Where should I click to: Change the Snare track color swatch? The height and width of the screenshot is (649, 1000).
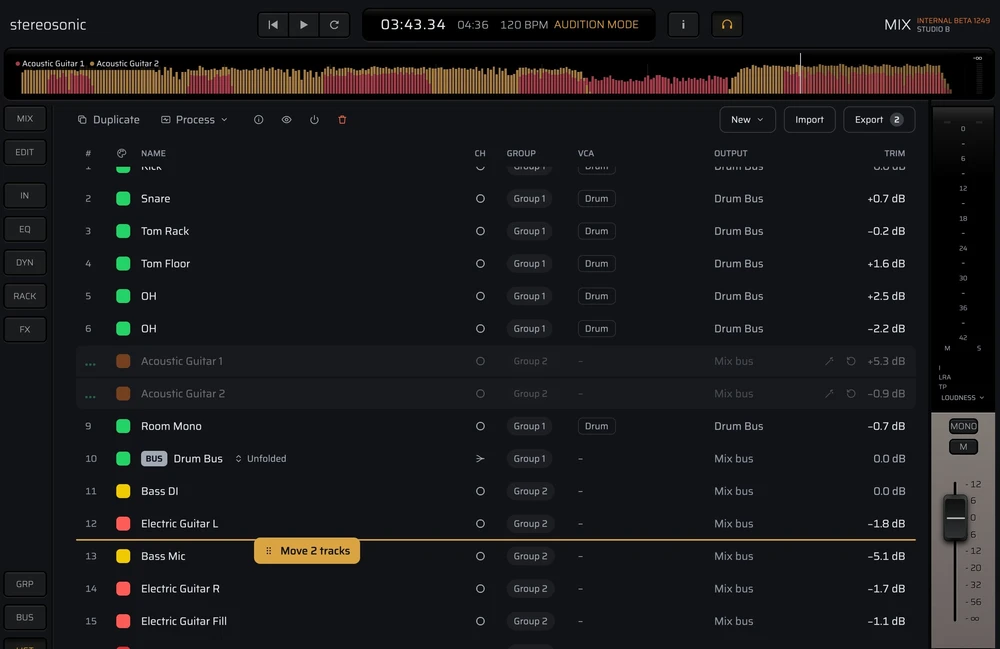tap(123, 198)
